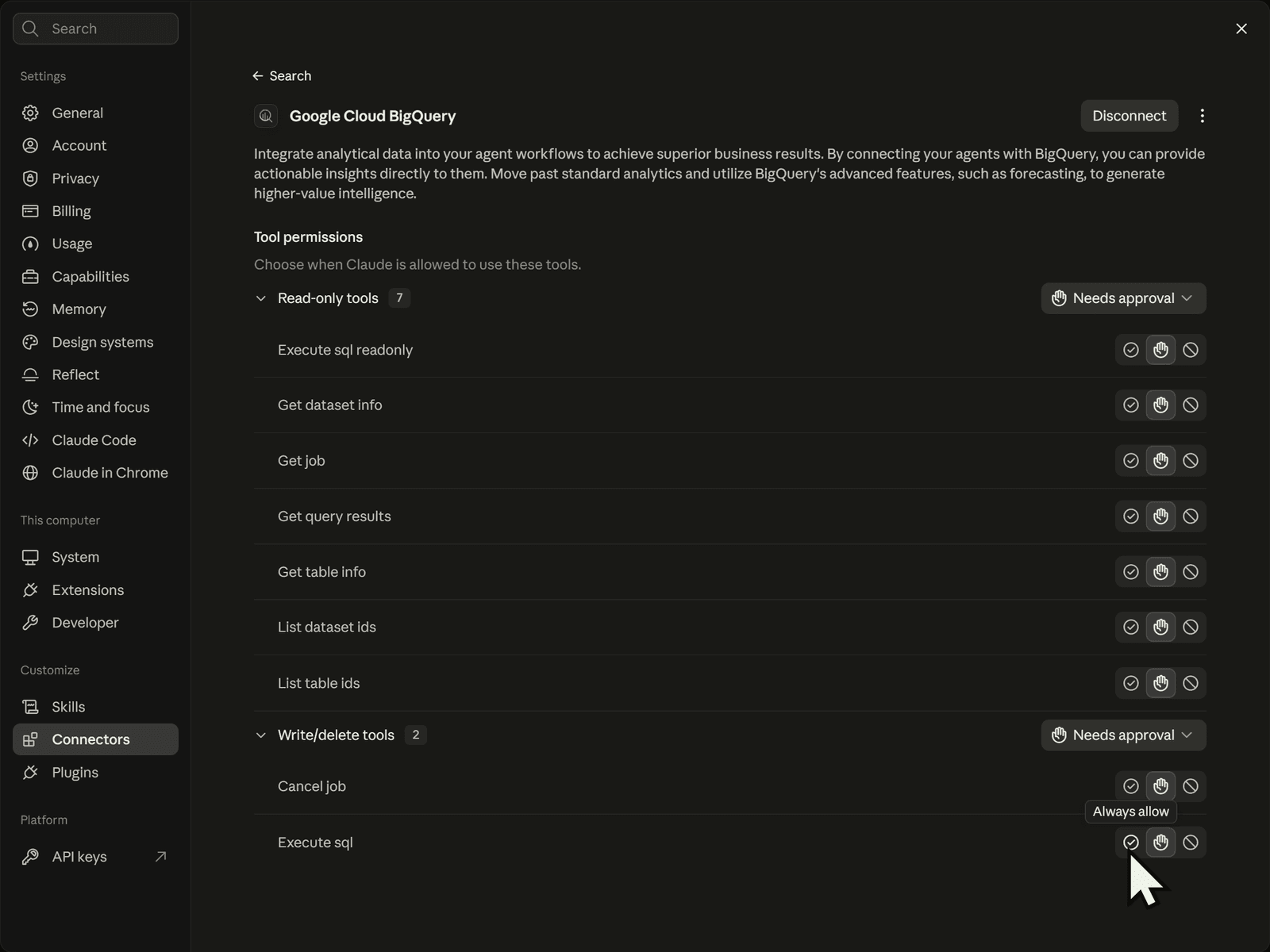Open API keys external link arrow
Viewport: 1270px width, 952px height.
[161, 856]
